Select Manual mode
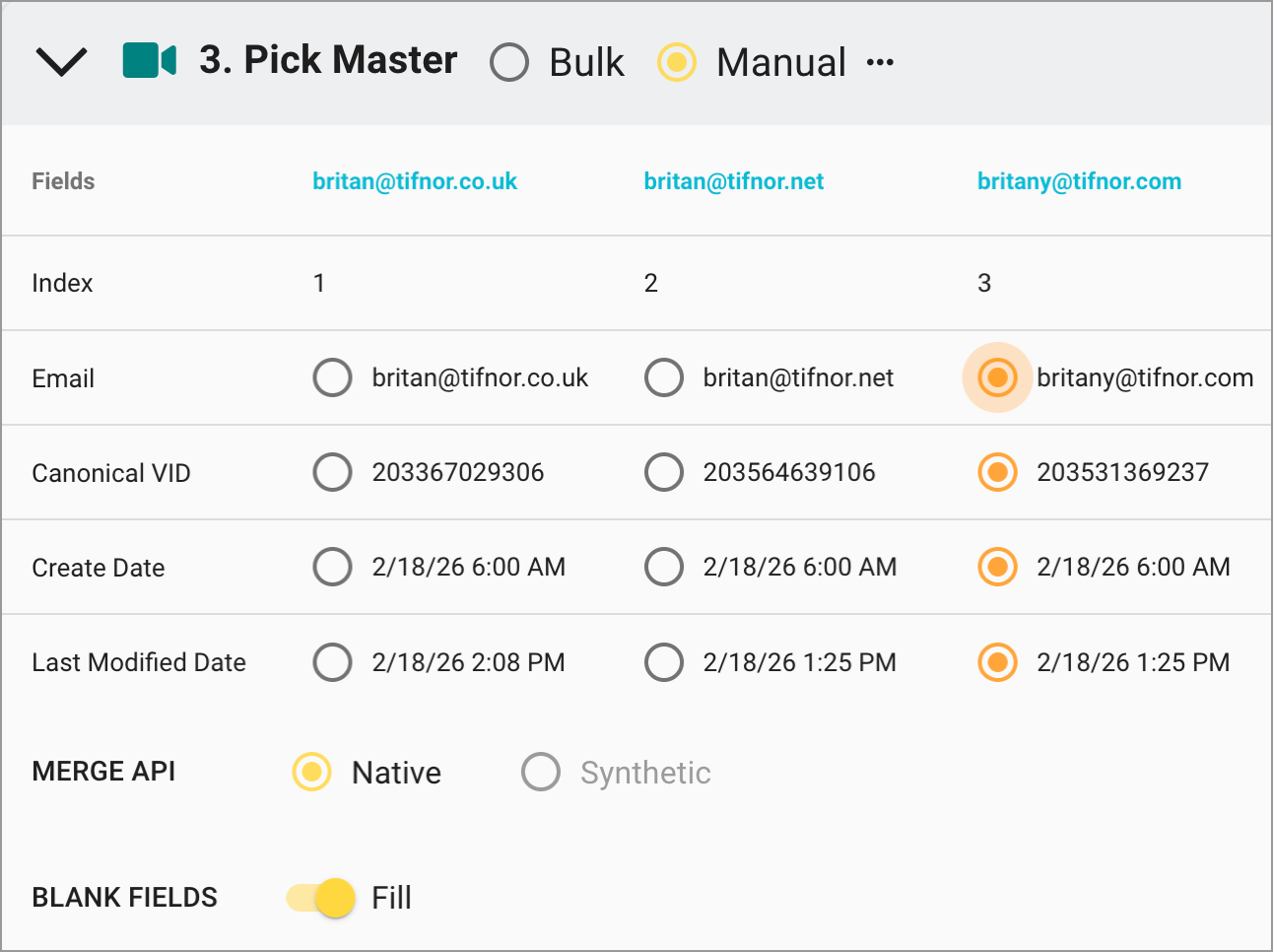Image resolution: width=1273 pixels, height=952 pixels. pos(676,62)
